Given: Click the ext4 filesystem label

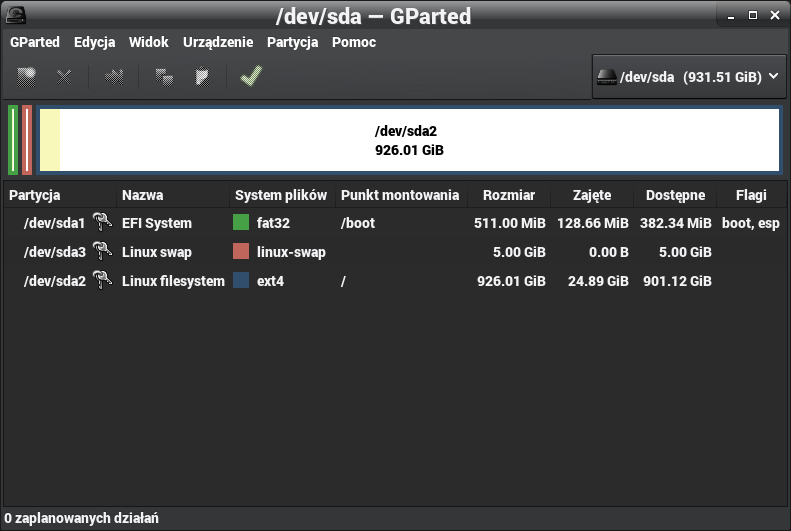Looking at the screenshot, I should [270, 281].
